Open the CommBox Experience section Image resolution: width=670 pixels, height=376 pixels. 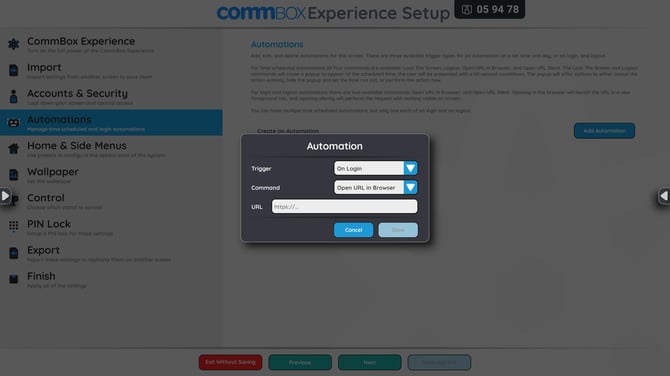pyautogui.click(x=111, y=44)
